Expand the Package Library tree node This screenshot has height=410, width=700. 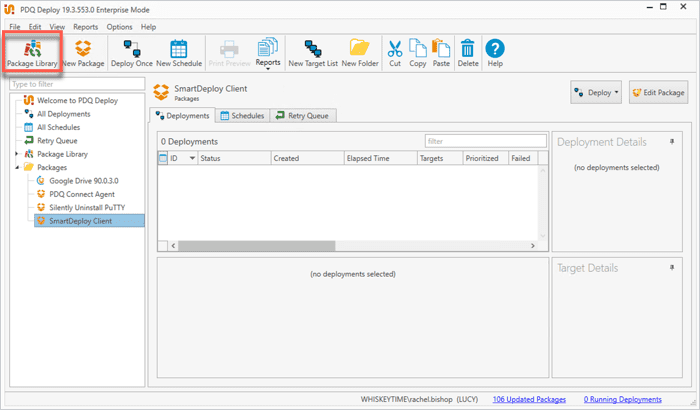point(17,154)
